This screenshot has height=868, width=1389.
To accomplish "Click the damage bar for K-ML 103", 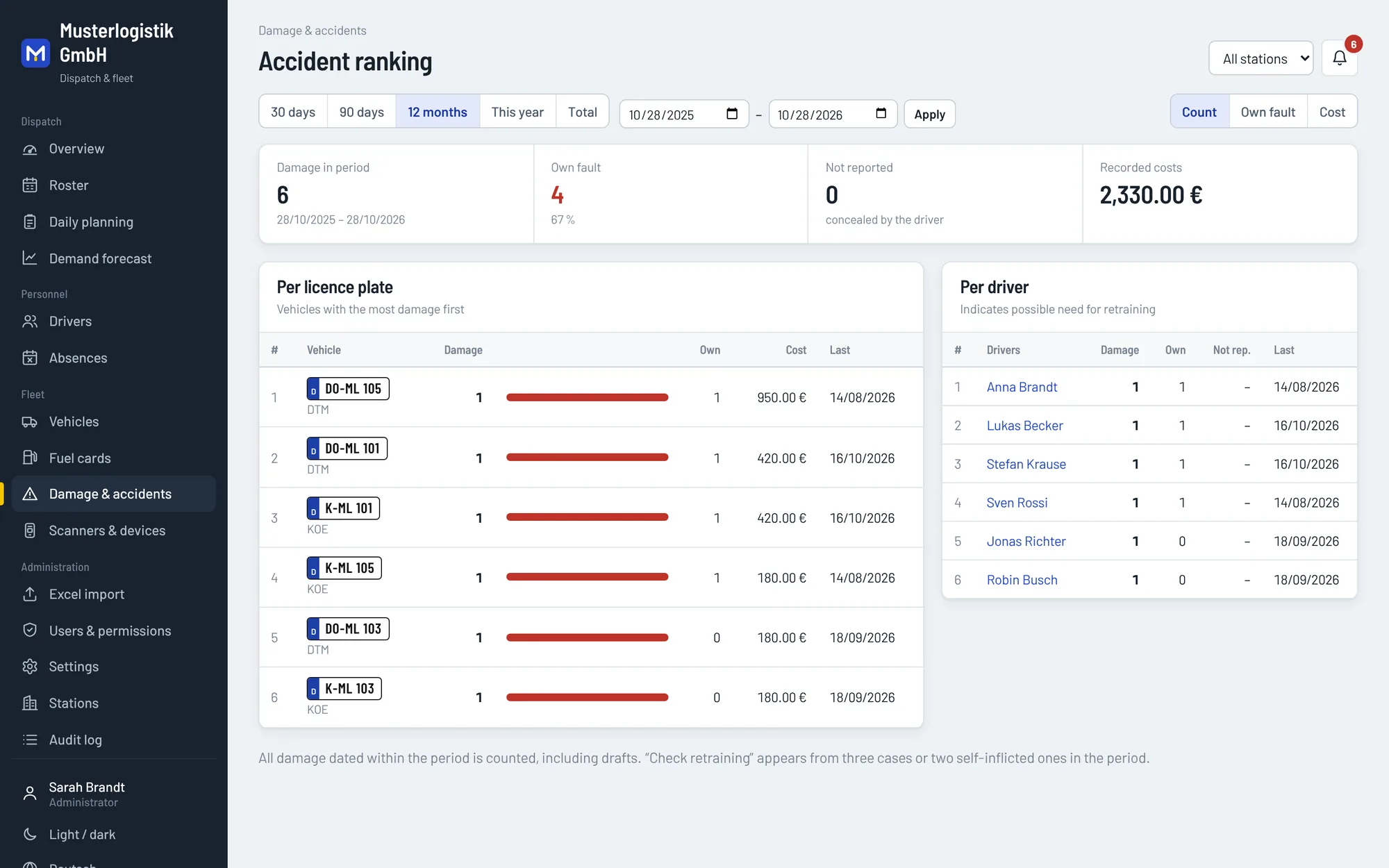I will tap(587, 697).
